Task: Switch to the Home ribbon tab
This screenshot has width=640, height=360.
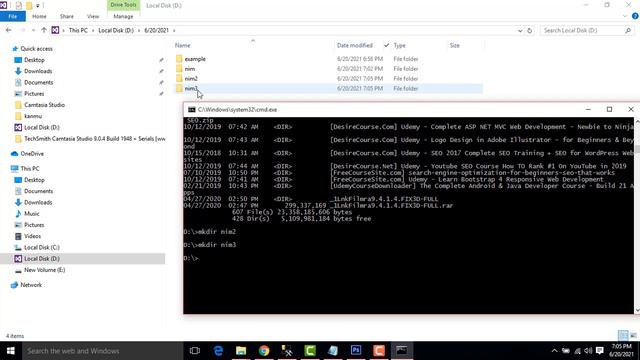Action: 39,16
